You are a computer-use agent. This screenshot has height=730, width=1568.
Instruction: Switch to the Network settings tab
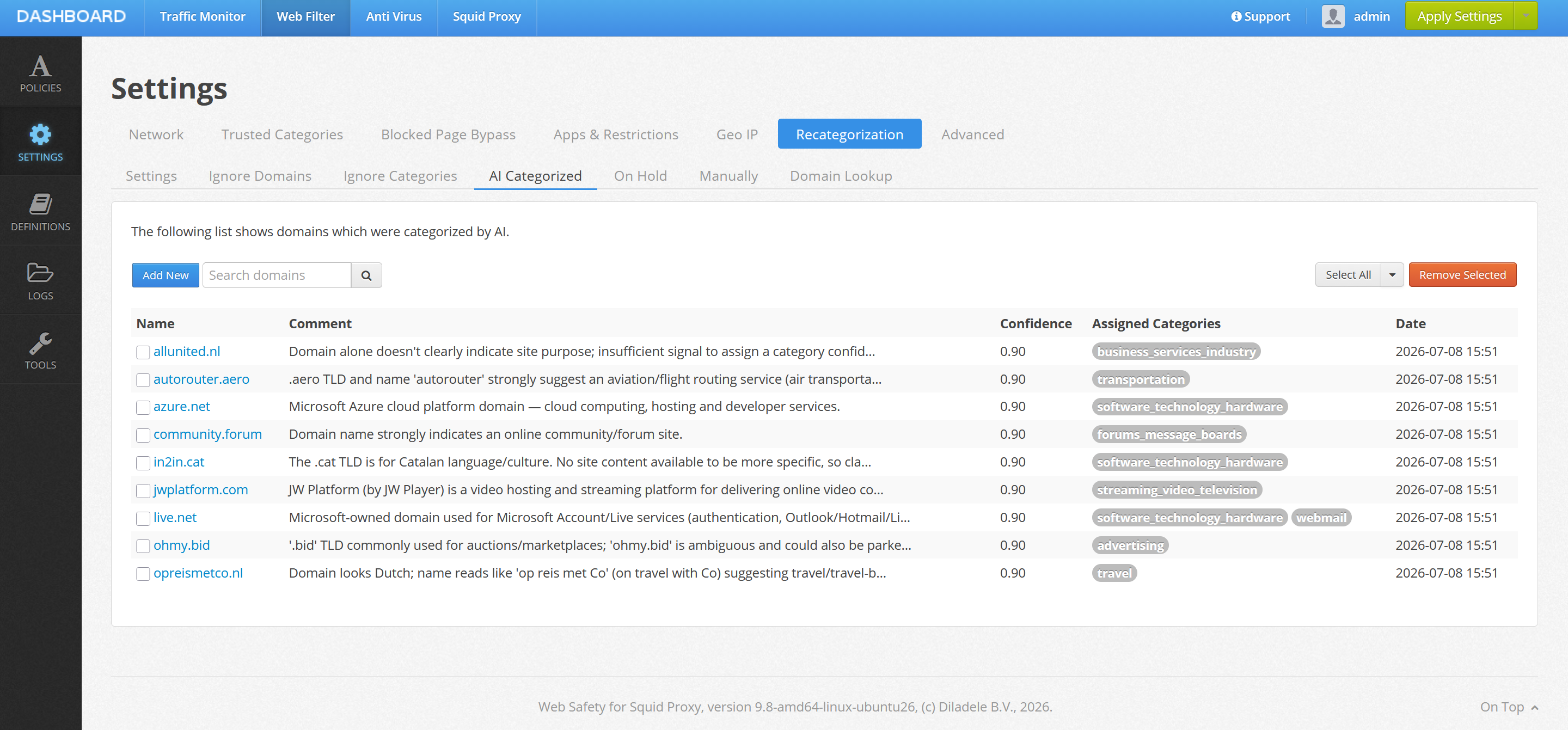[156, 134]
